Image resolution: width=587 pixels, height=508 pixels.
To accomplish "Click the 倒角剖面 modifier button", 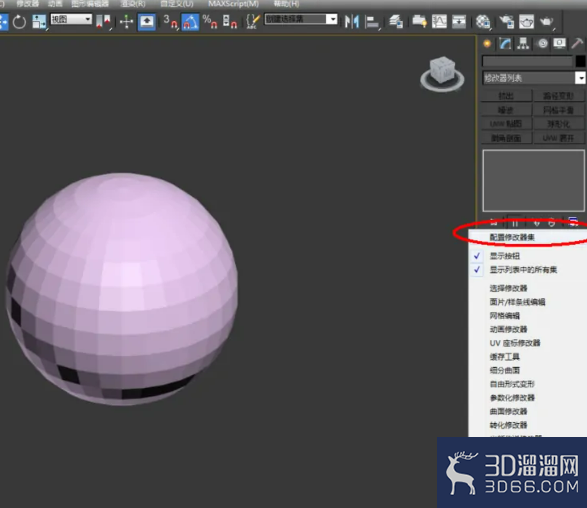I will (506, 138).
